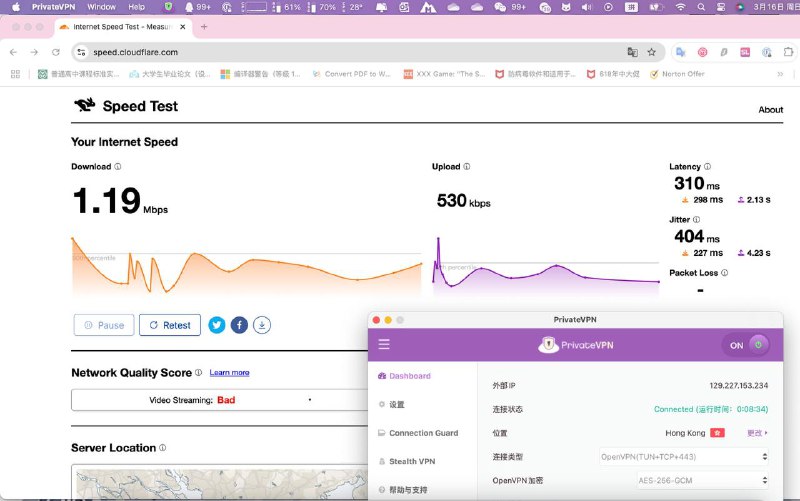This screenshot has width=800, height=501.
Task: Click the upload speed chart
Action: click(546, 266)
